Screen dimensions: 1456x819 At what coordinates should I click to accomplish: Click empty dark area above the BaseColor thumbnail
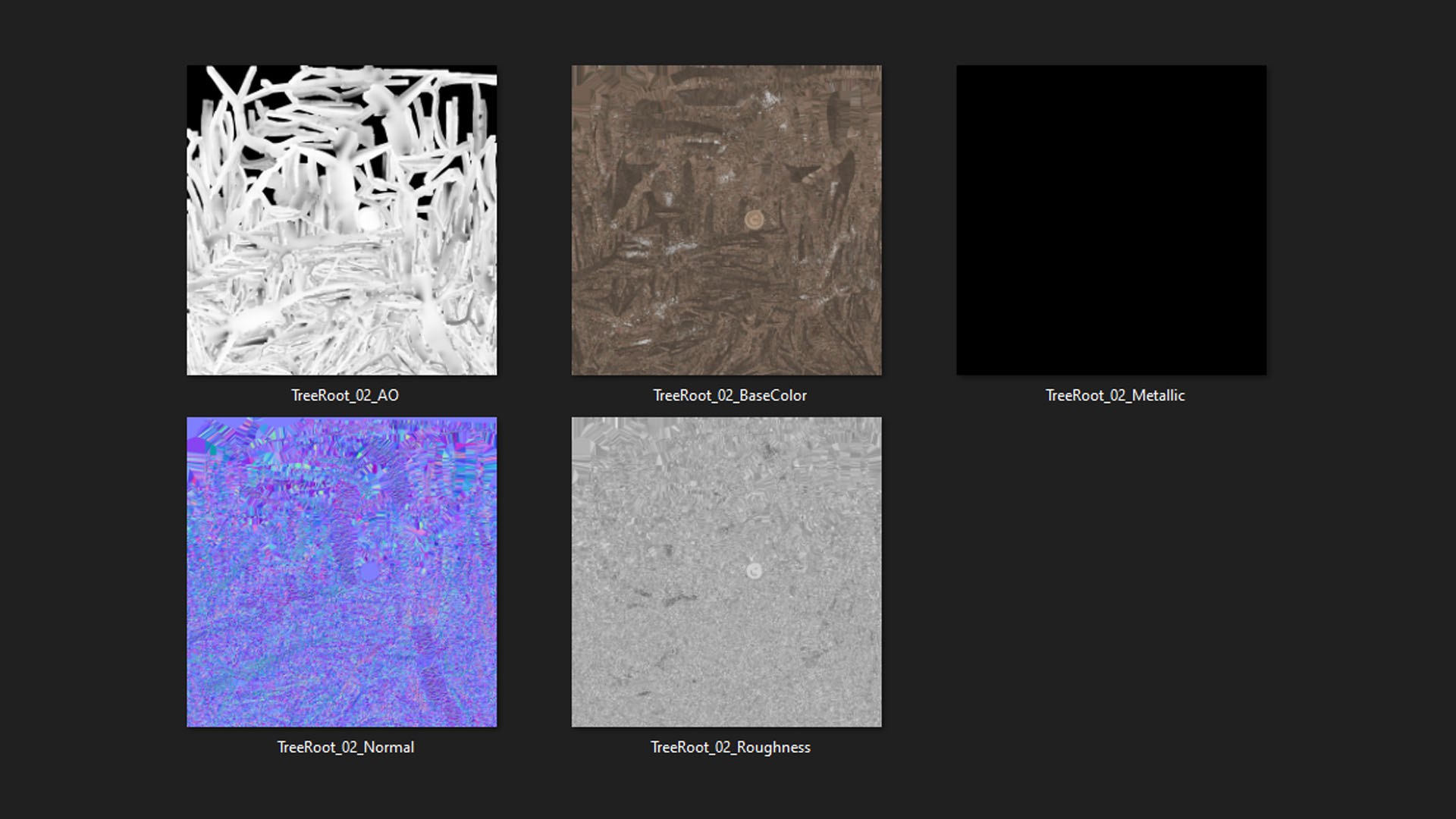coord(726,32)
